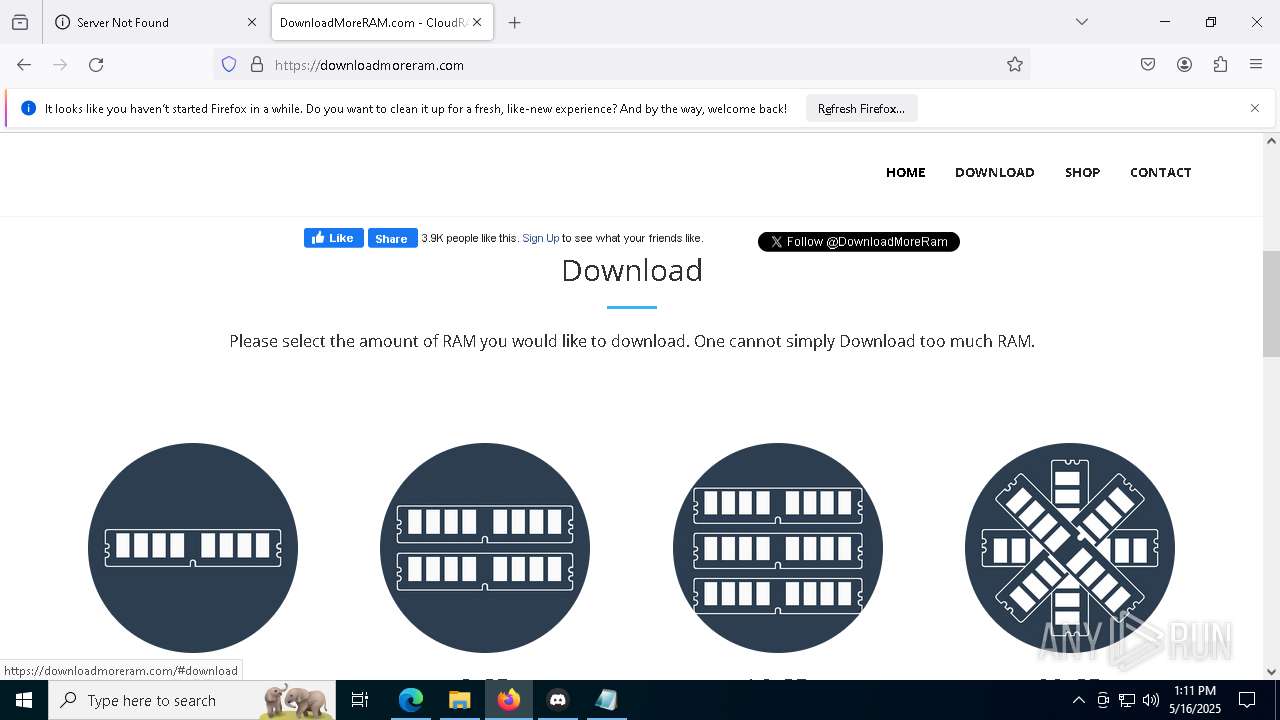Follow @DownloadMoreRam on X
This screenshot has width=1280, height=720.
pyautogui.click(x=859, y=241)
